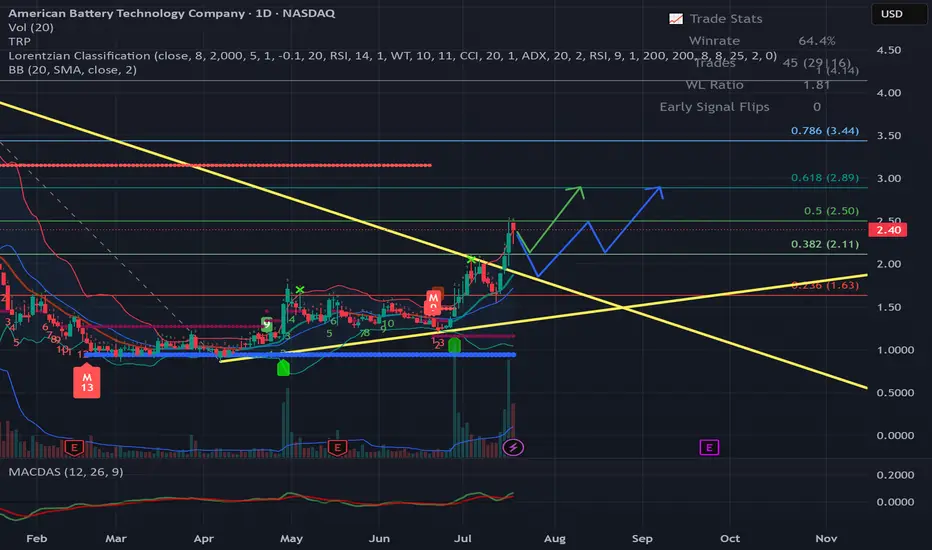Viewport: 932px width, 550px height.
Task: Click the green X marker in July
Action: (471, 259)
